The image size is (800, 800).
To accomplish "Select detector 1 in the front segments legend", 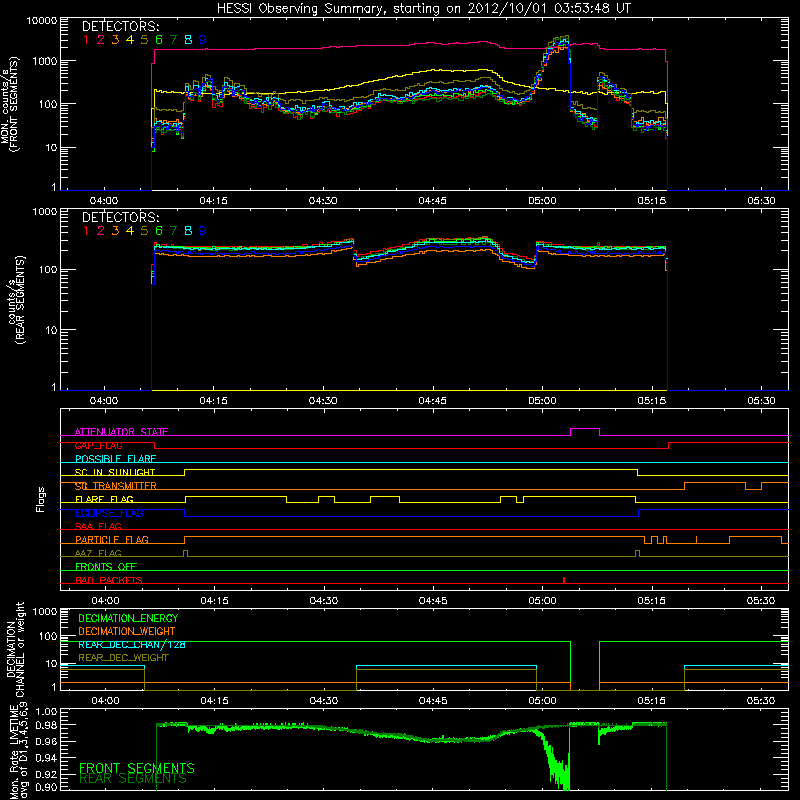I will (86, 40).
